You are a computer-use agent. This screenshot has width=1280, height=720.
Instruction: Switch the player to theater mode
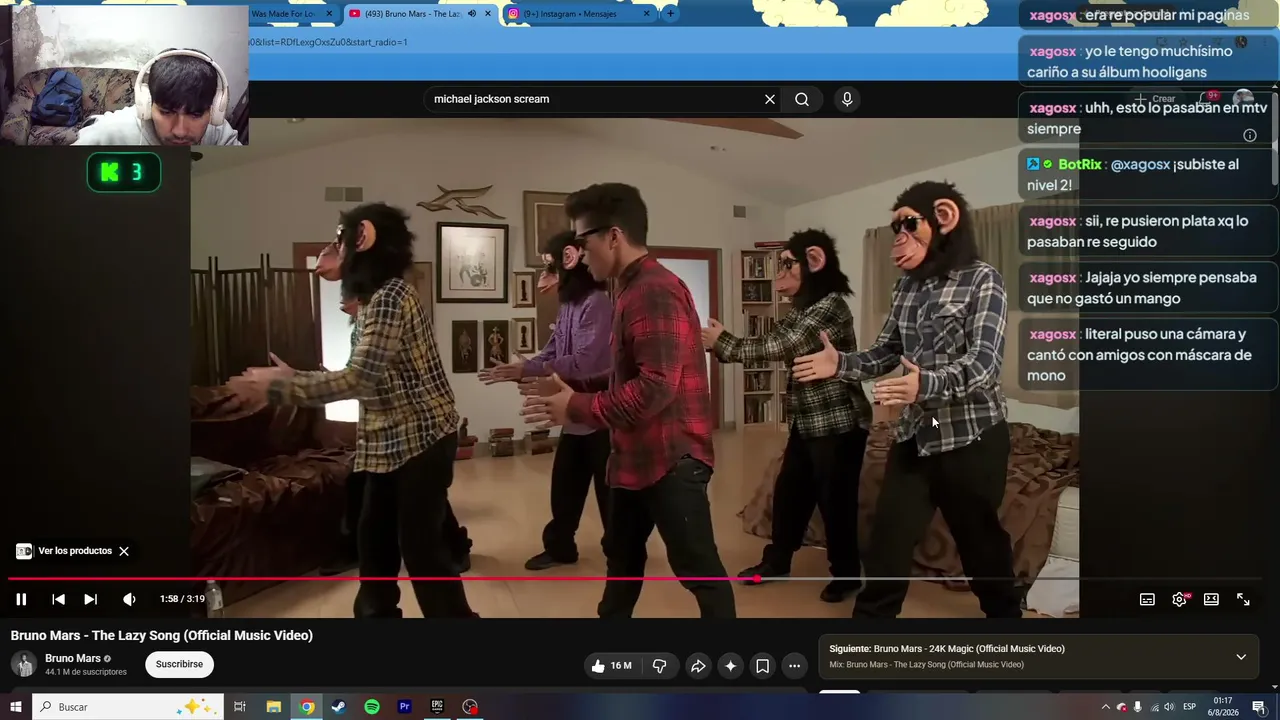point(1211,599)
